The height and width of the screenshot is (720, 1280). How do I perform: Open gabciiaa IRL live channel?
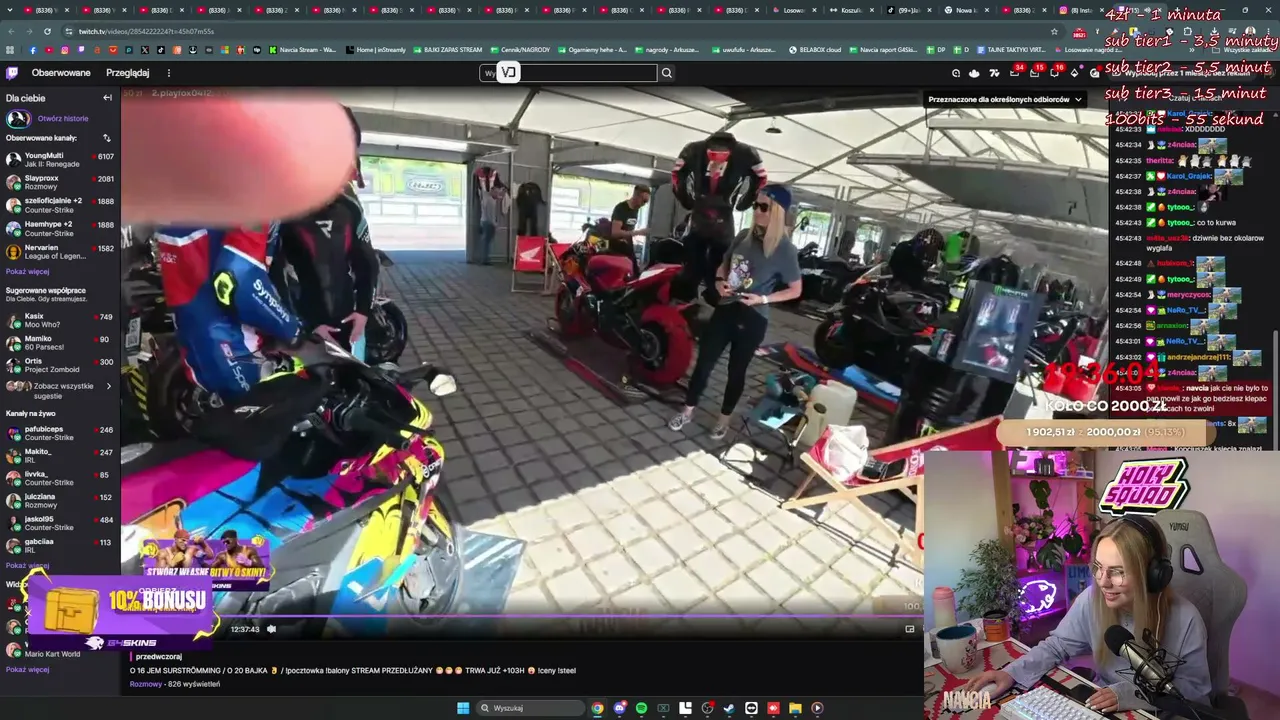click(60, 545)
